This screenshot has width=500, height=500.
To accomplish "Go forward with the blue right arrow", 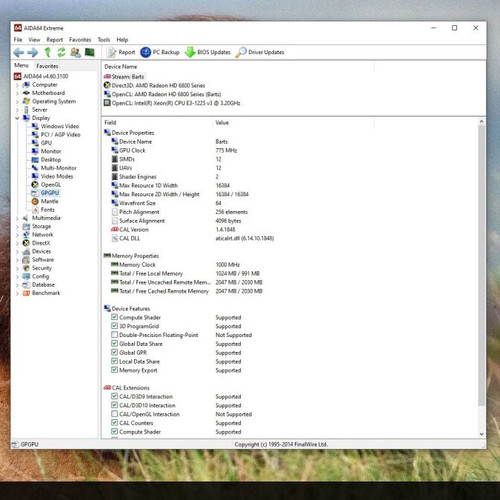I will [33, 52].
